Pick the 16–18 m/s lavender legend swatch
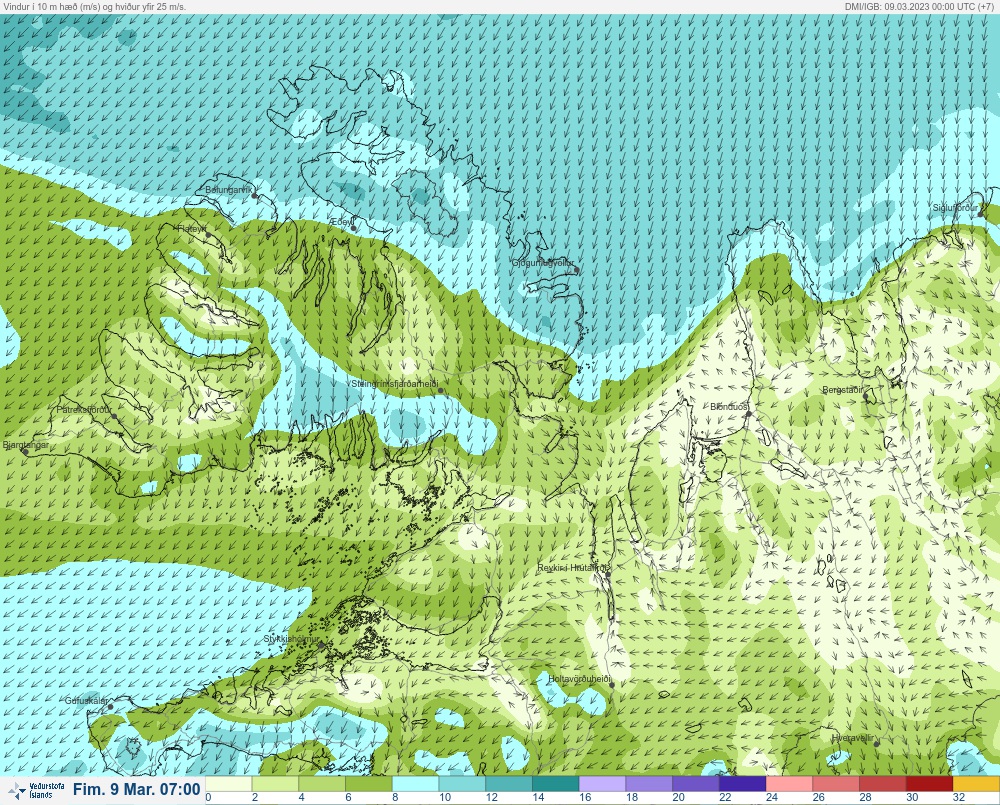The width and height of the screenshot is (1000, 805). pyautogui.click(x=602, y=783)
